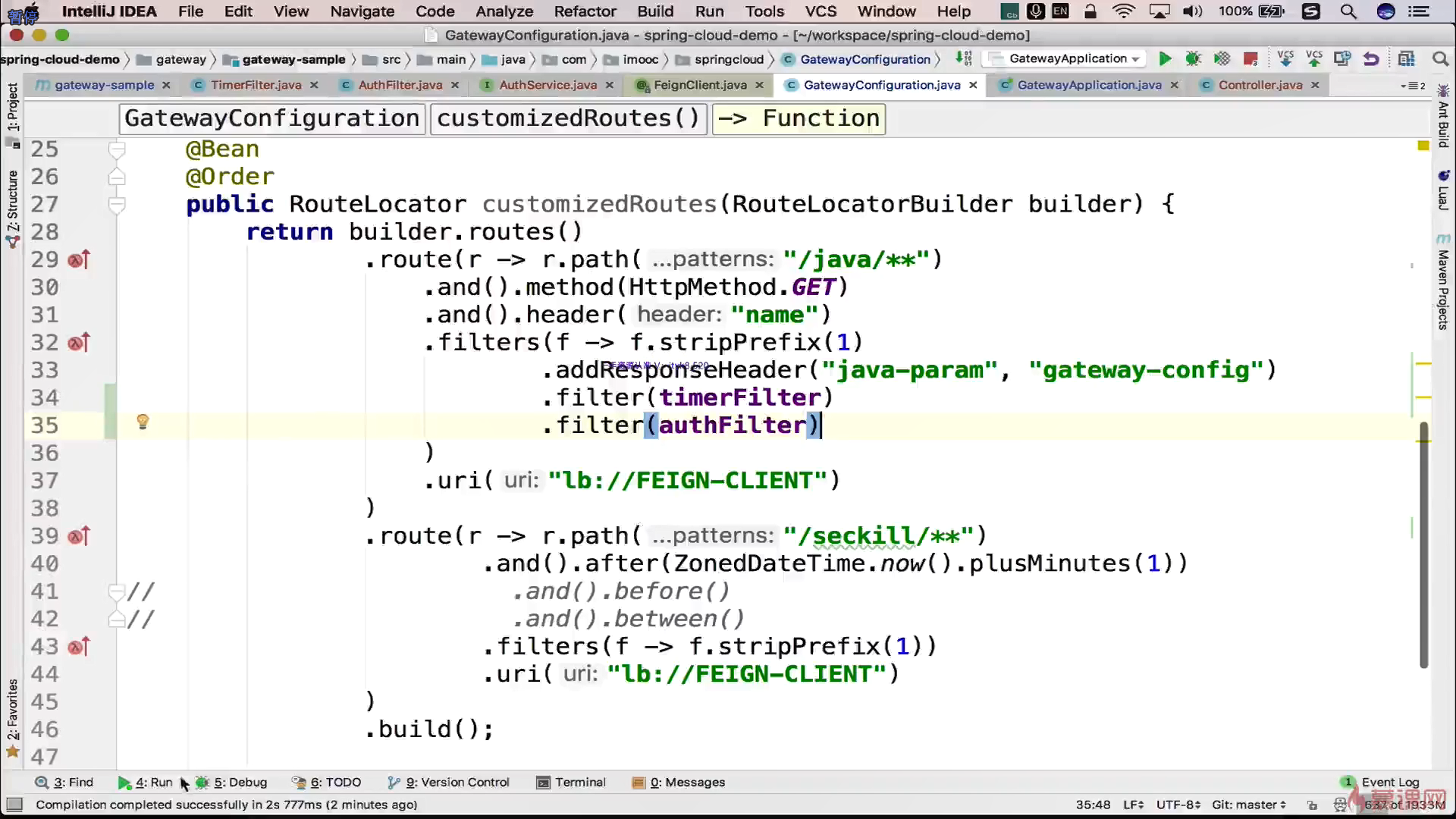Toggle the tool window quick-access button bottom-left
Image resolution: width=1456 pixels, height=819 pixels.
(x=14, y=805)
